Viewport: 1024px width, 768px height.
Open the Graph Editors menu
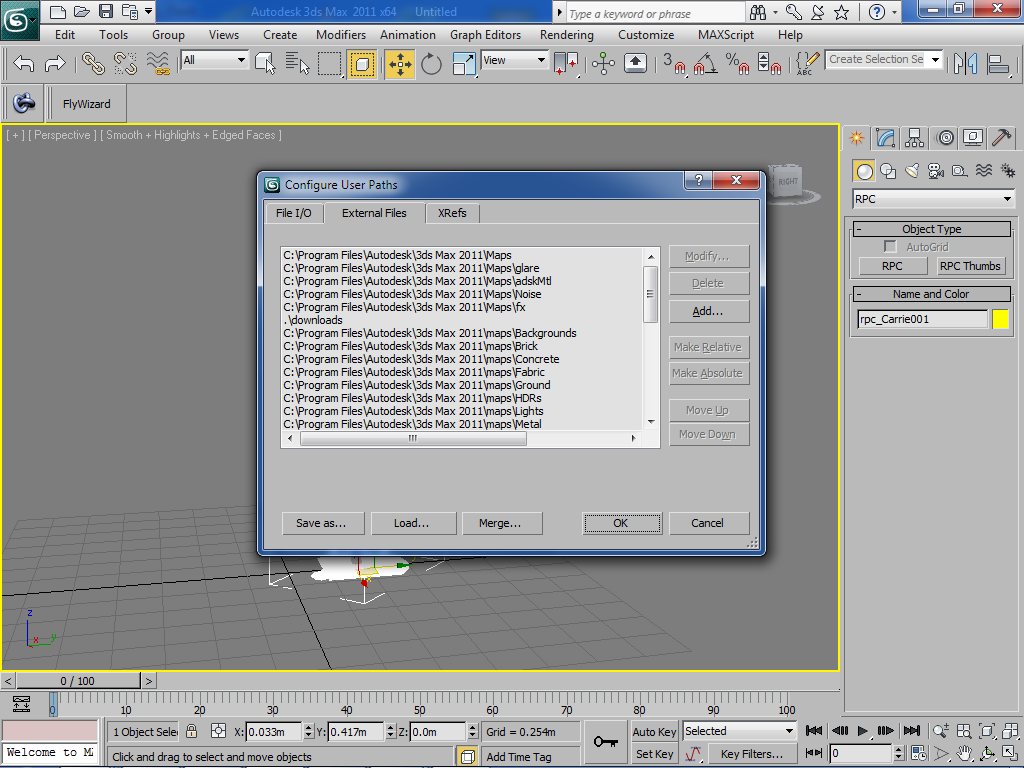[485, 35]
